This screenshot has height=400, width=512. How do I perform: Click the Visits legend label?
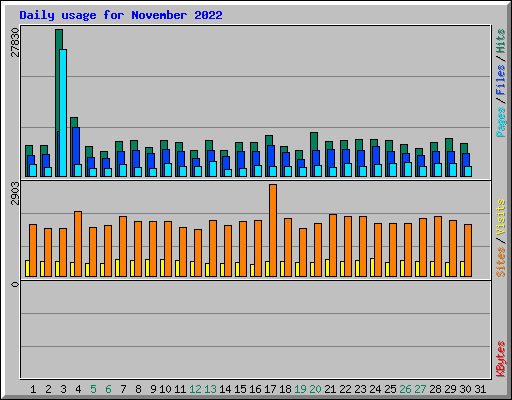click(501, 217)
